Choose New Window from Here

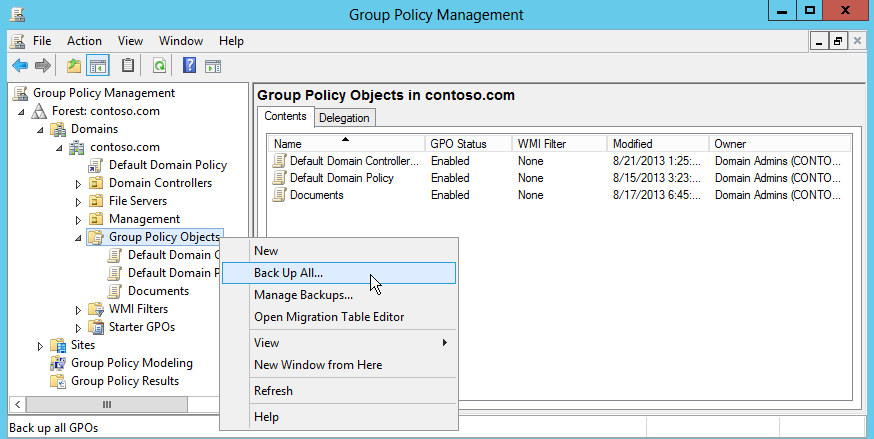(339, 365)
